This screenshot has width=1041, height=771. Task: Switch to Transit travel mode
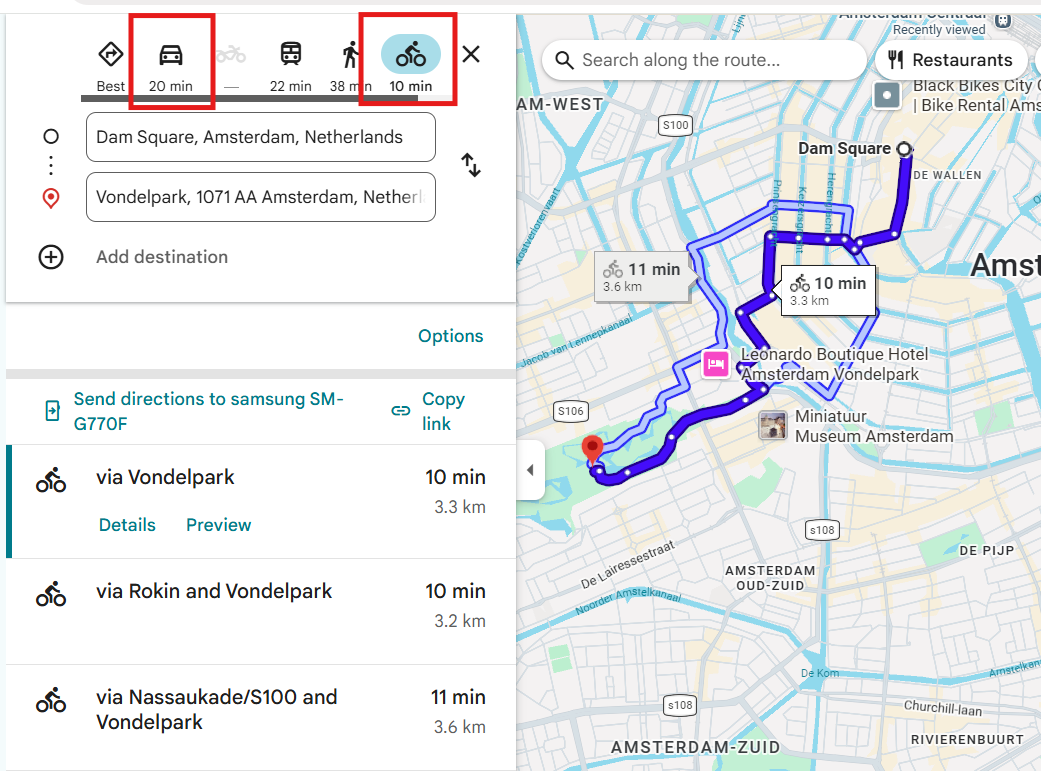291,54
